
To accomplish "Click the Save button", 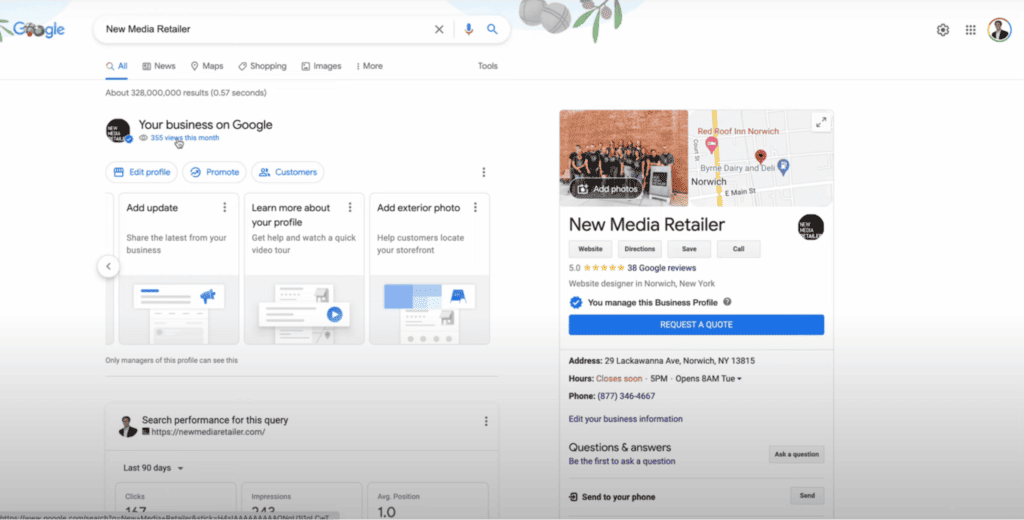I will click(689, 249).
